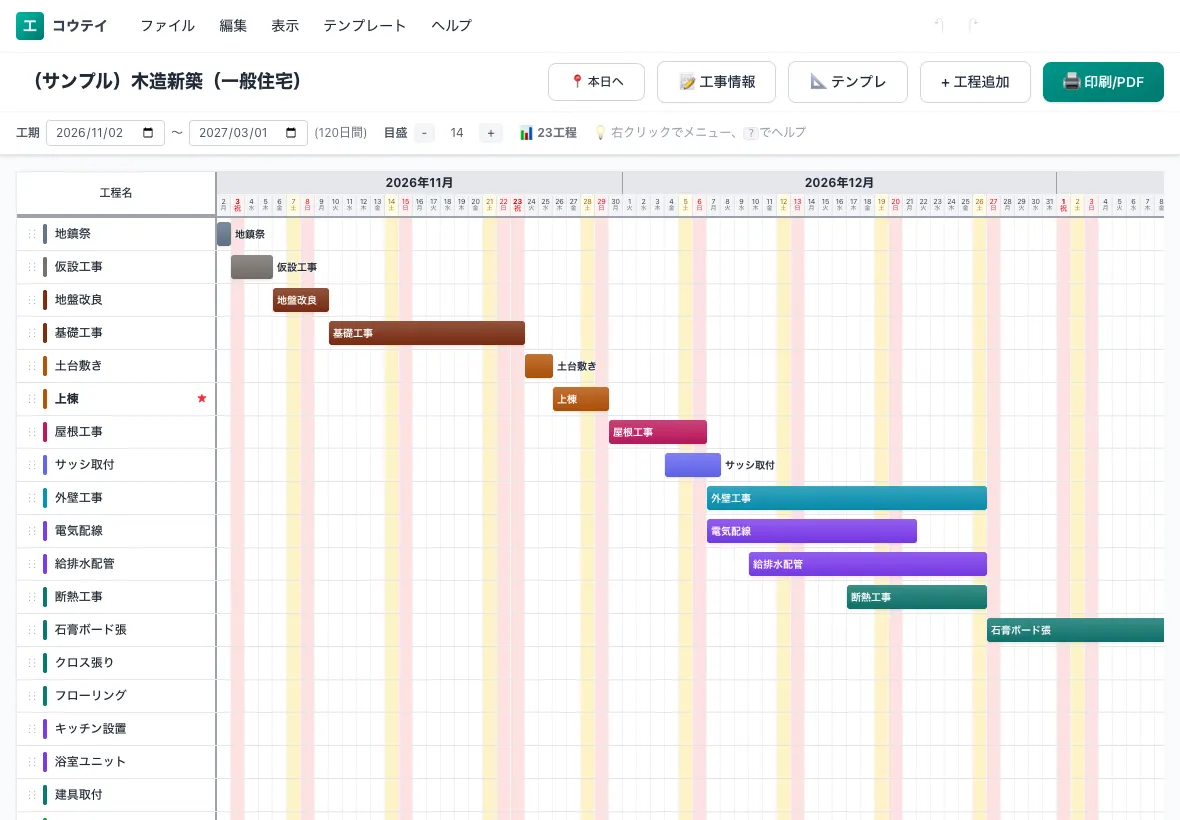Open the ヘルプ menu

(452, 26)
